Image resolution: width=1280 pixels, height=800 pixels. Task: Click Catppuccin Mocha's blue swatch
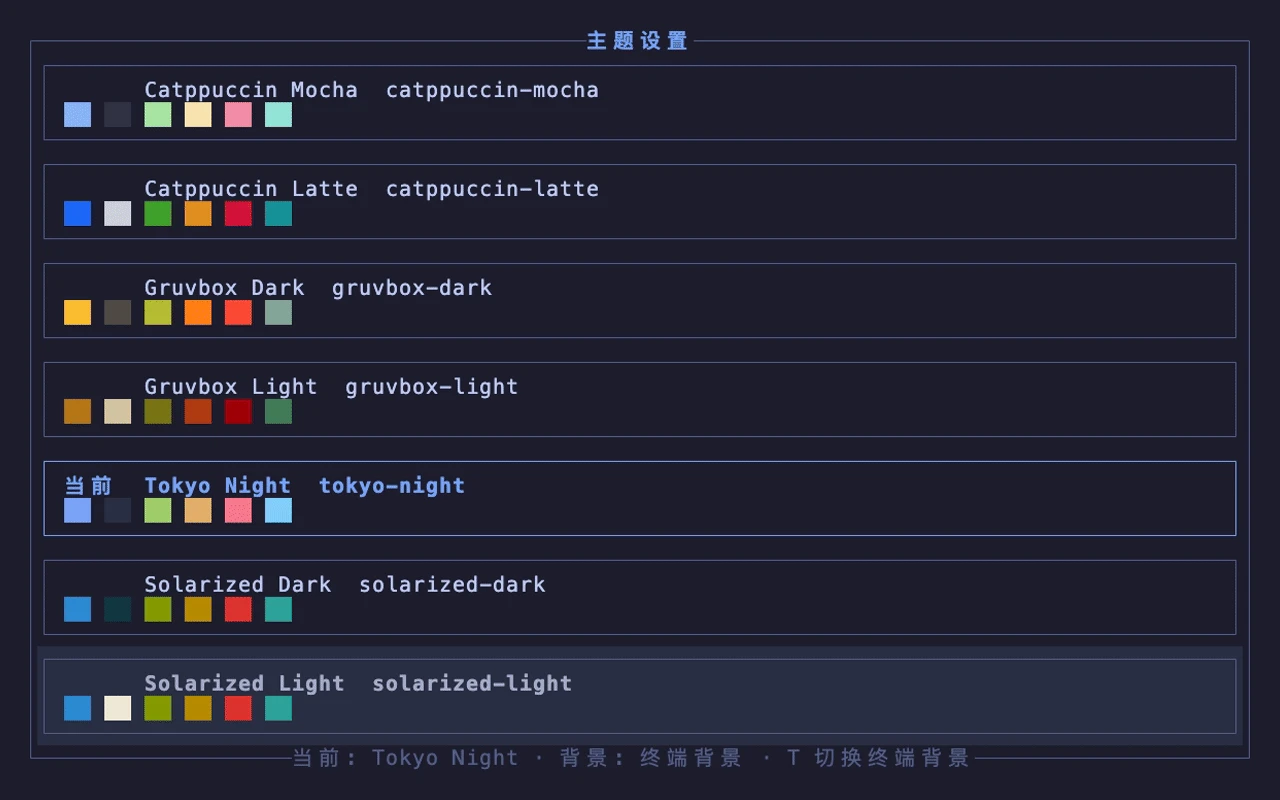[78, 115]
